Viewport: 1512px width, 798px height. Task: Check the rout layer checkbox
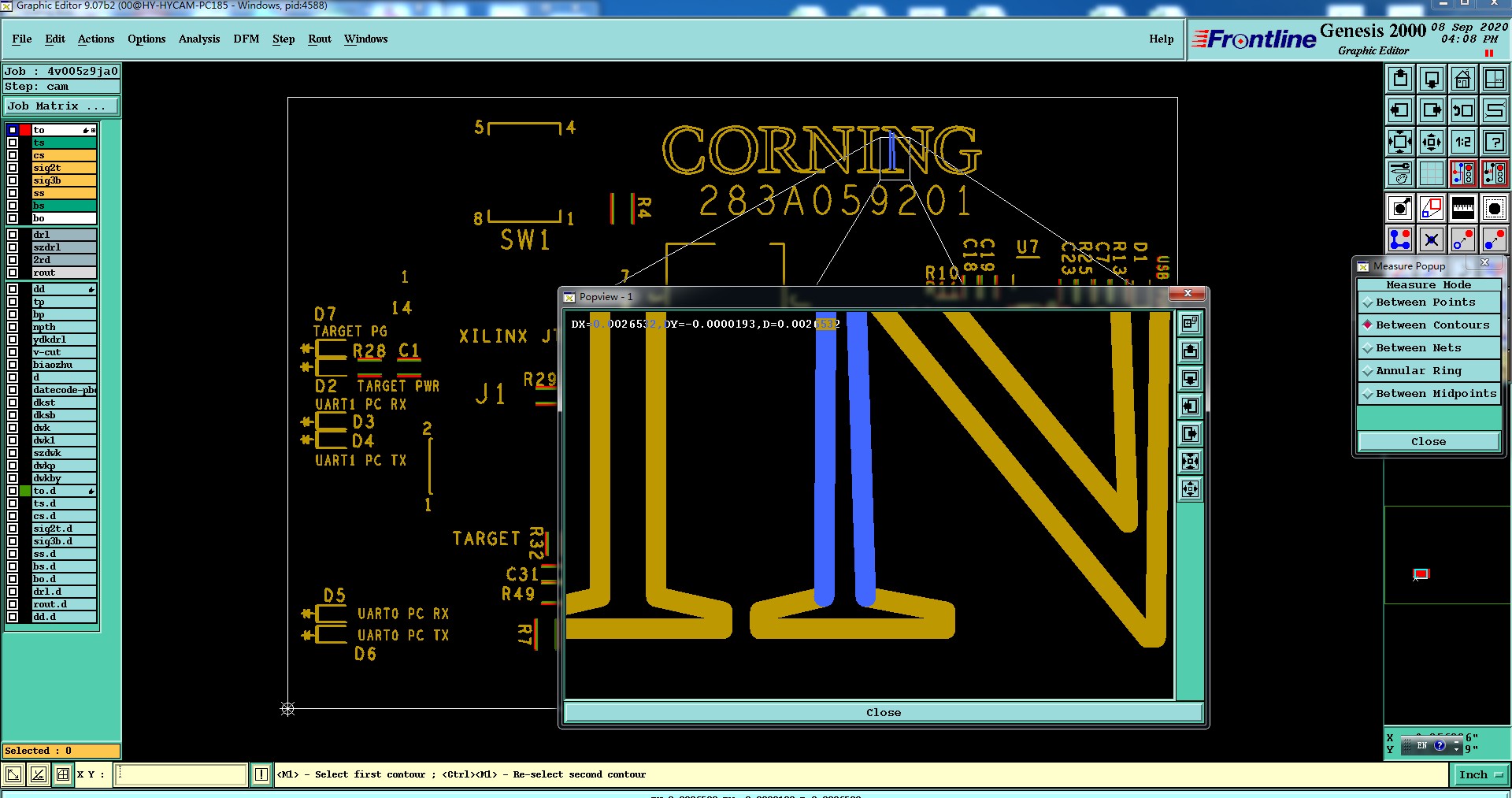(13, 273)
